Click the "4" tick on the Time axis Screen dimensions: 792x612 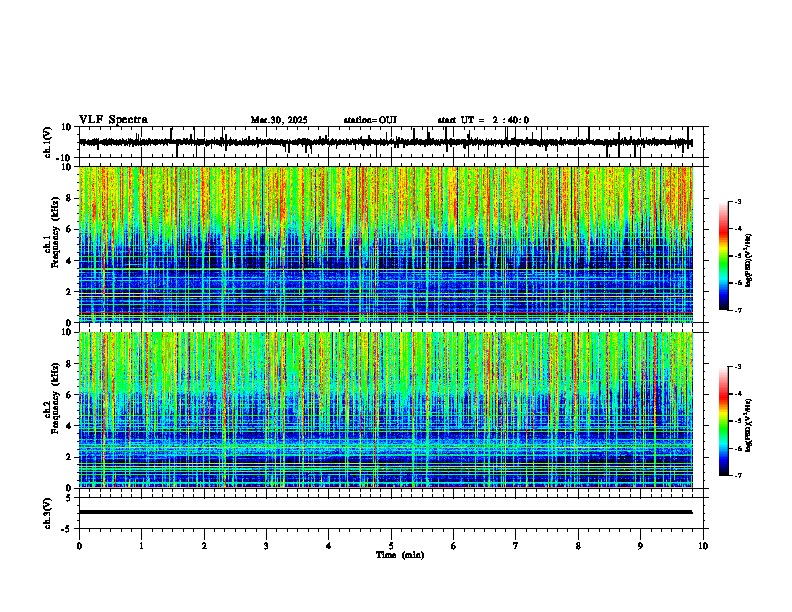tap(329, 546)
